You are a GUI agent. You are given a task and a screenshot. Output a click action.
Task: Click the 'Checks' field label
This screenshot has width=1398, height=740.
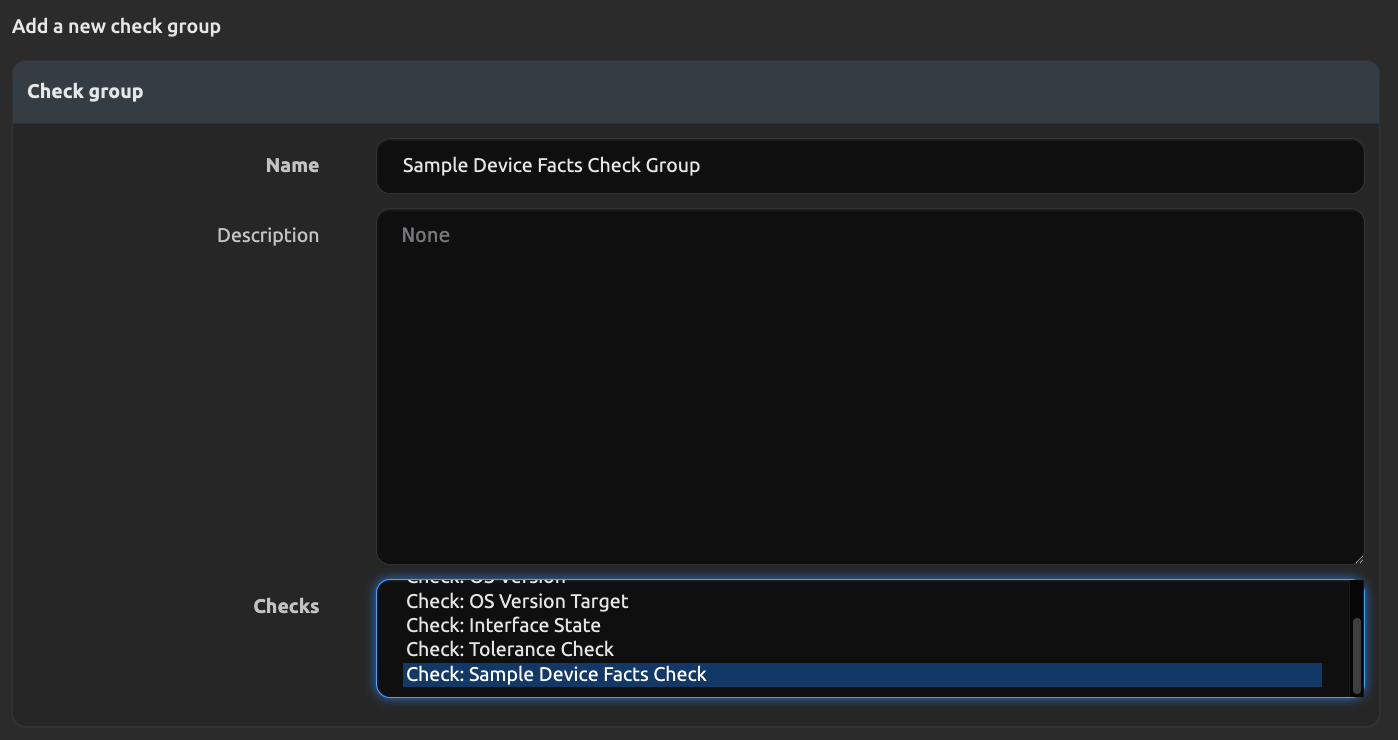point(286,607)
